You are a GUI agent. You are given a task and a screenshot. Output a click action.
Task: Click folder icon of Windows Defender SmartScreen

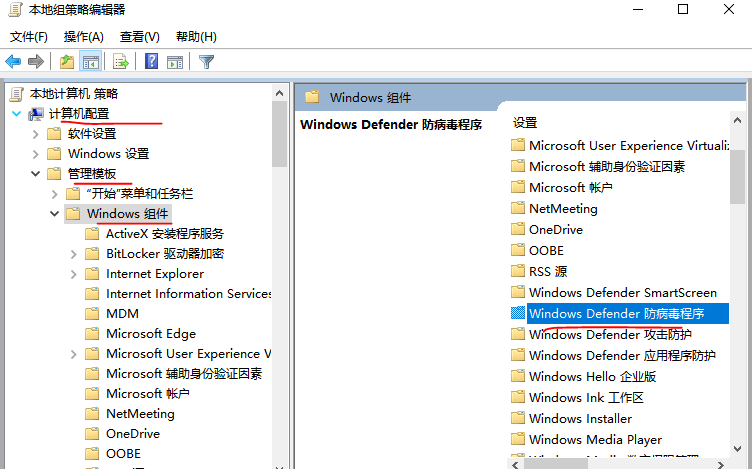point(518,292)
